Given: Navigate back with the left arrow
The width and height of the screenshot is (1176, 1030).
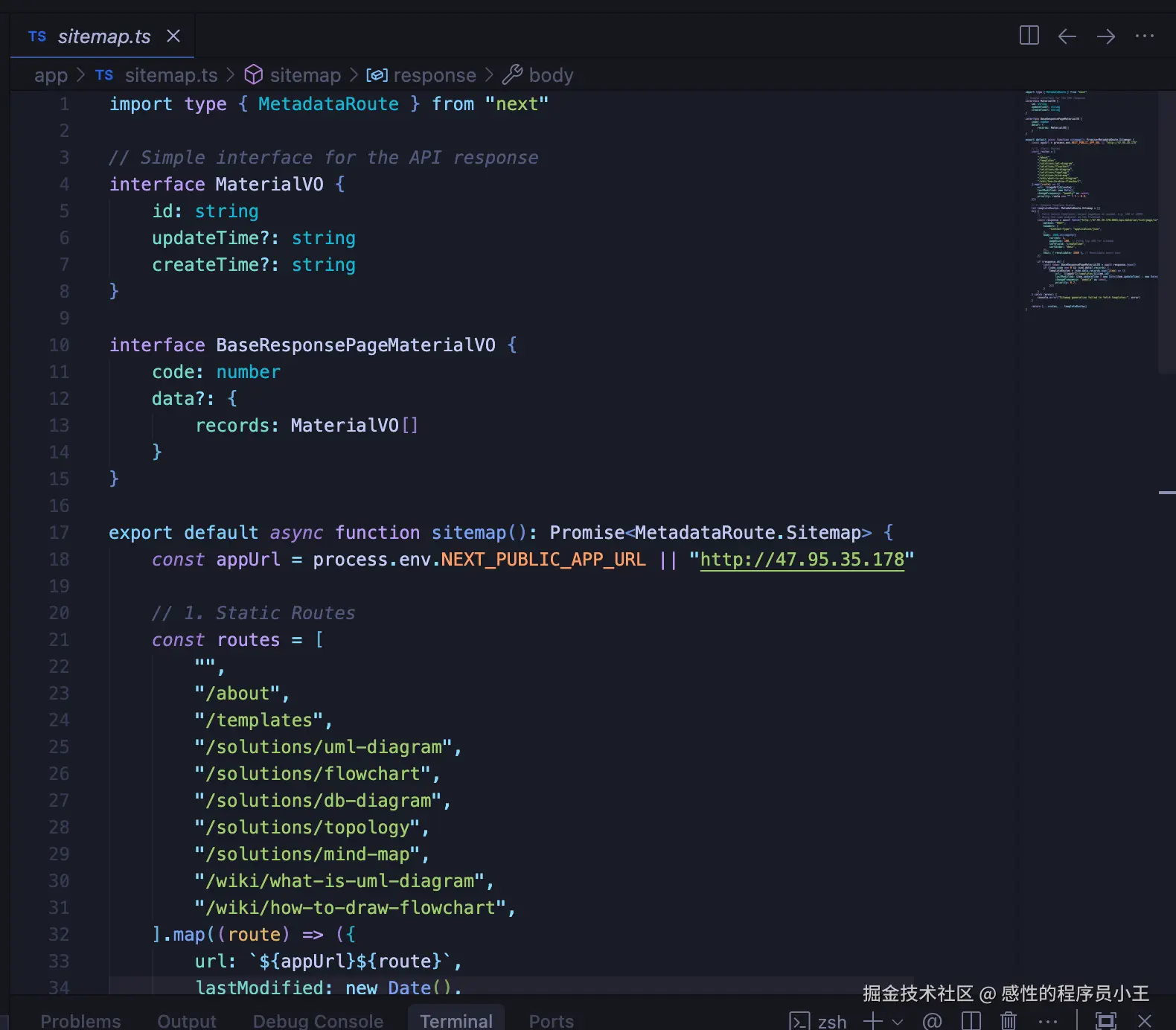Looking at the screenshot, I should tap(1067, 36).
